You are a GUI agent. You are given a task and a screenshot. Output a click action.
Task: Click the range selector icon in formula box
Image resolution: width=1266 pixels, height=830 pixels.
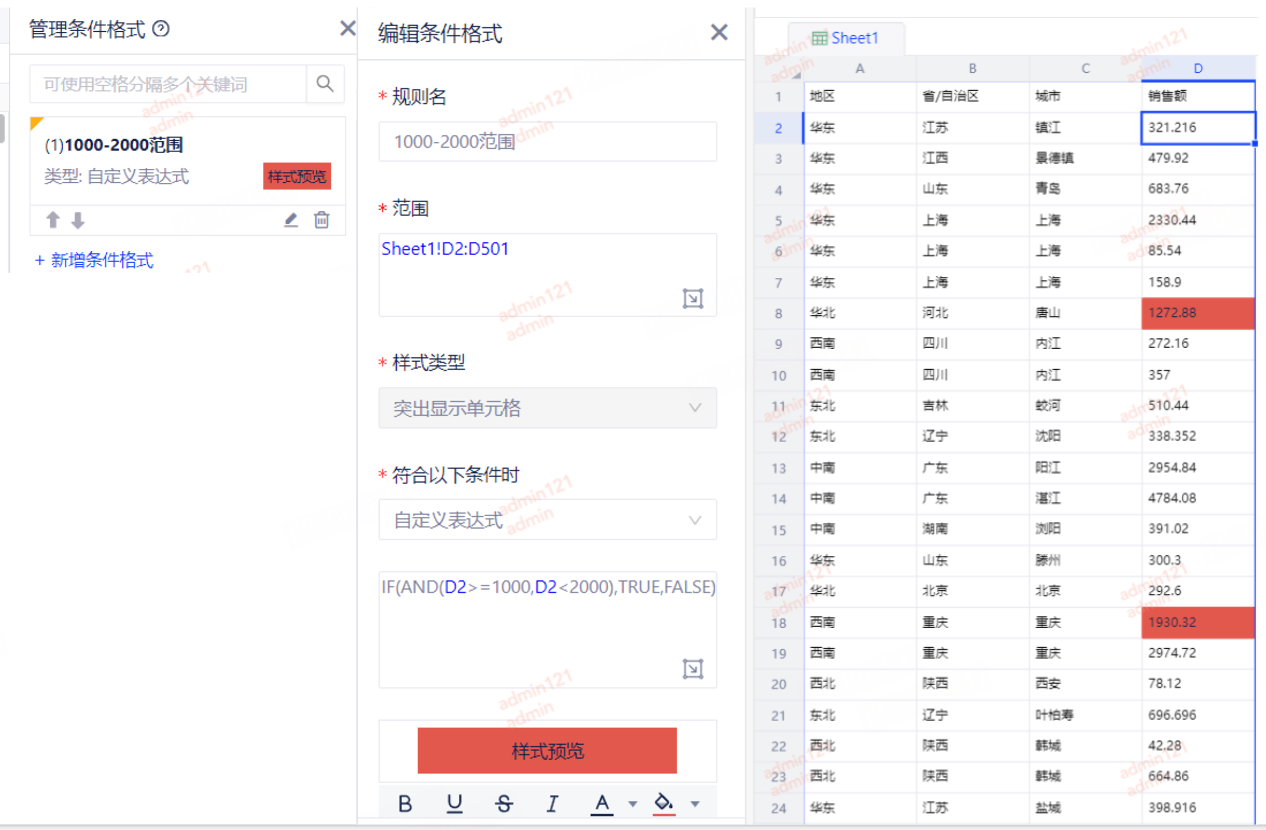point(693,669)
